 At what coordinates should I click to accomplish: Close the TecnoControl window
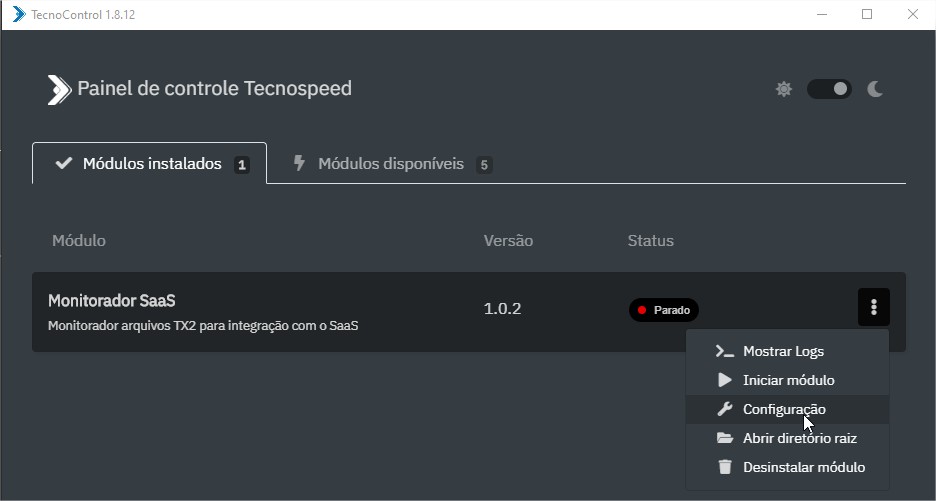[913, 14]
